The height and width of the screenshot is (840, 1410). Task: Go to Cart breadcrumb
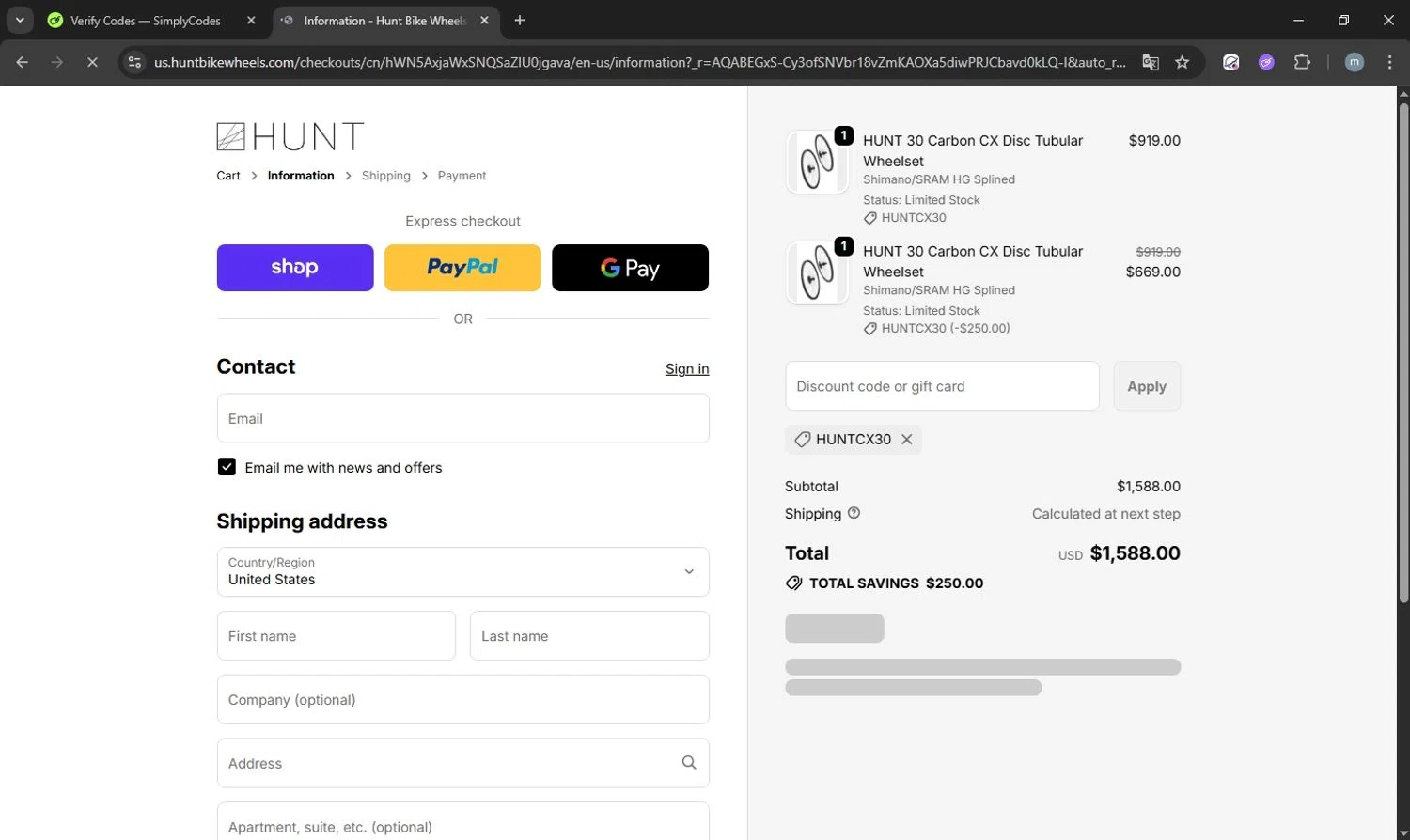[228, 176]
